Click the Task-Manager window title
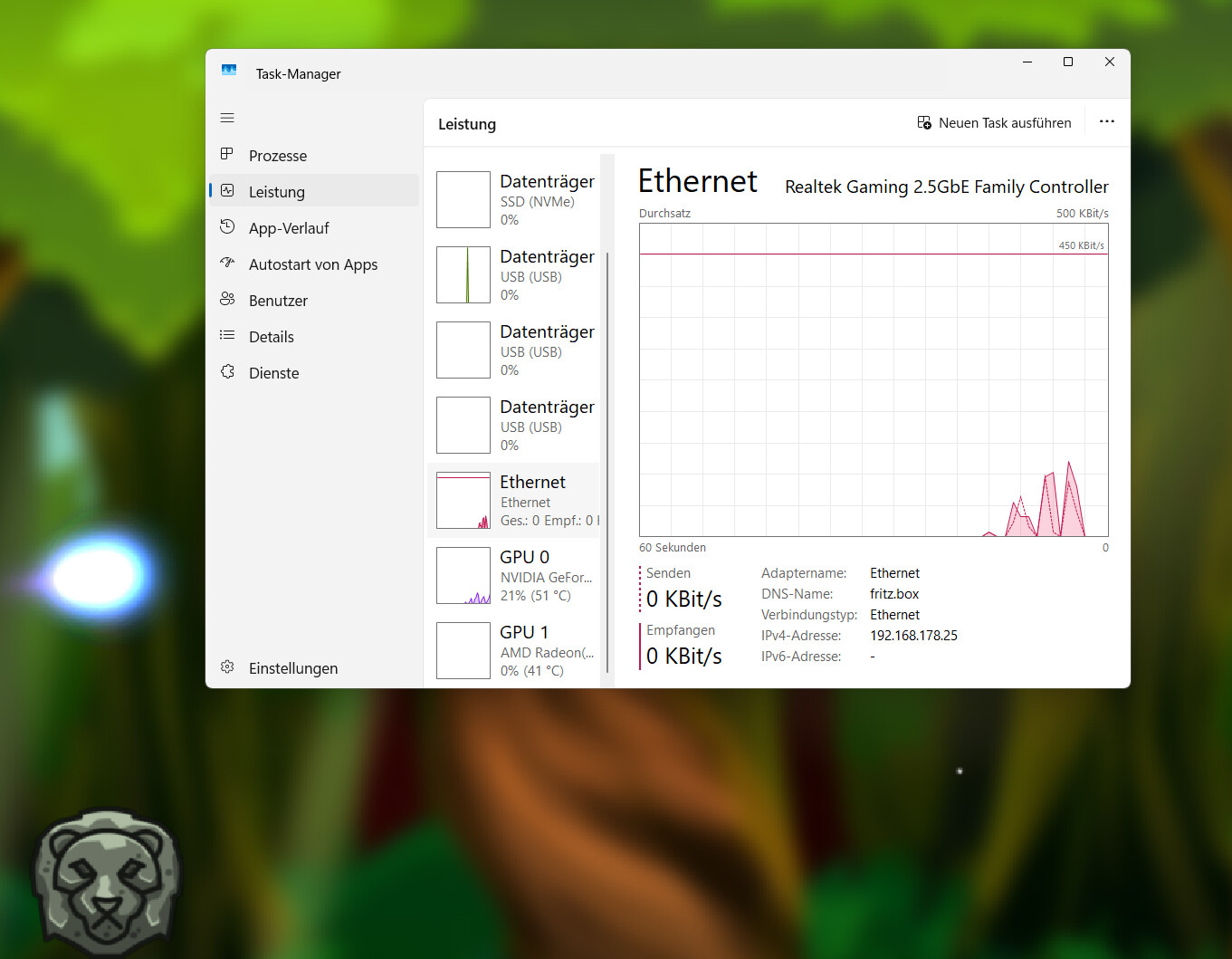This screenshot has width=1232, height=959. tap(299, 74)
